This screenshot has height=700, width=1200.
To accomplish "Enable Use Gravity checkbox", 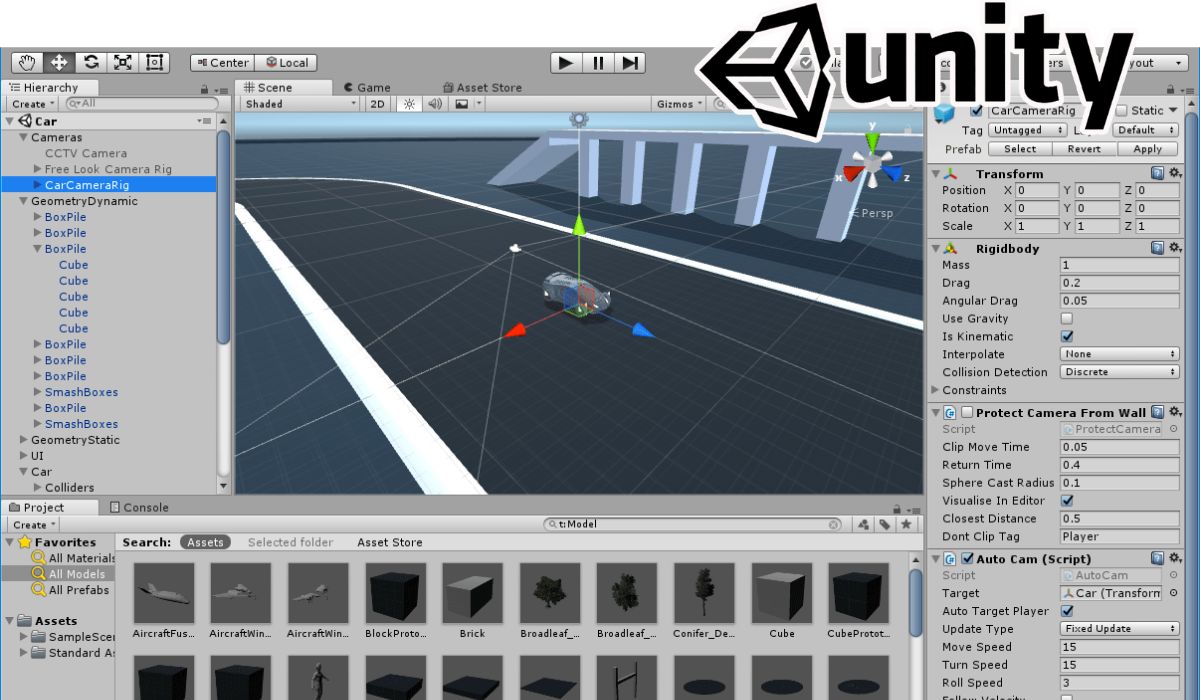I will click(x=1067, y=319).
